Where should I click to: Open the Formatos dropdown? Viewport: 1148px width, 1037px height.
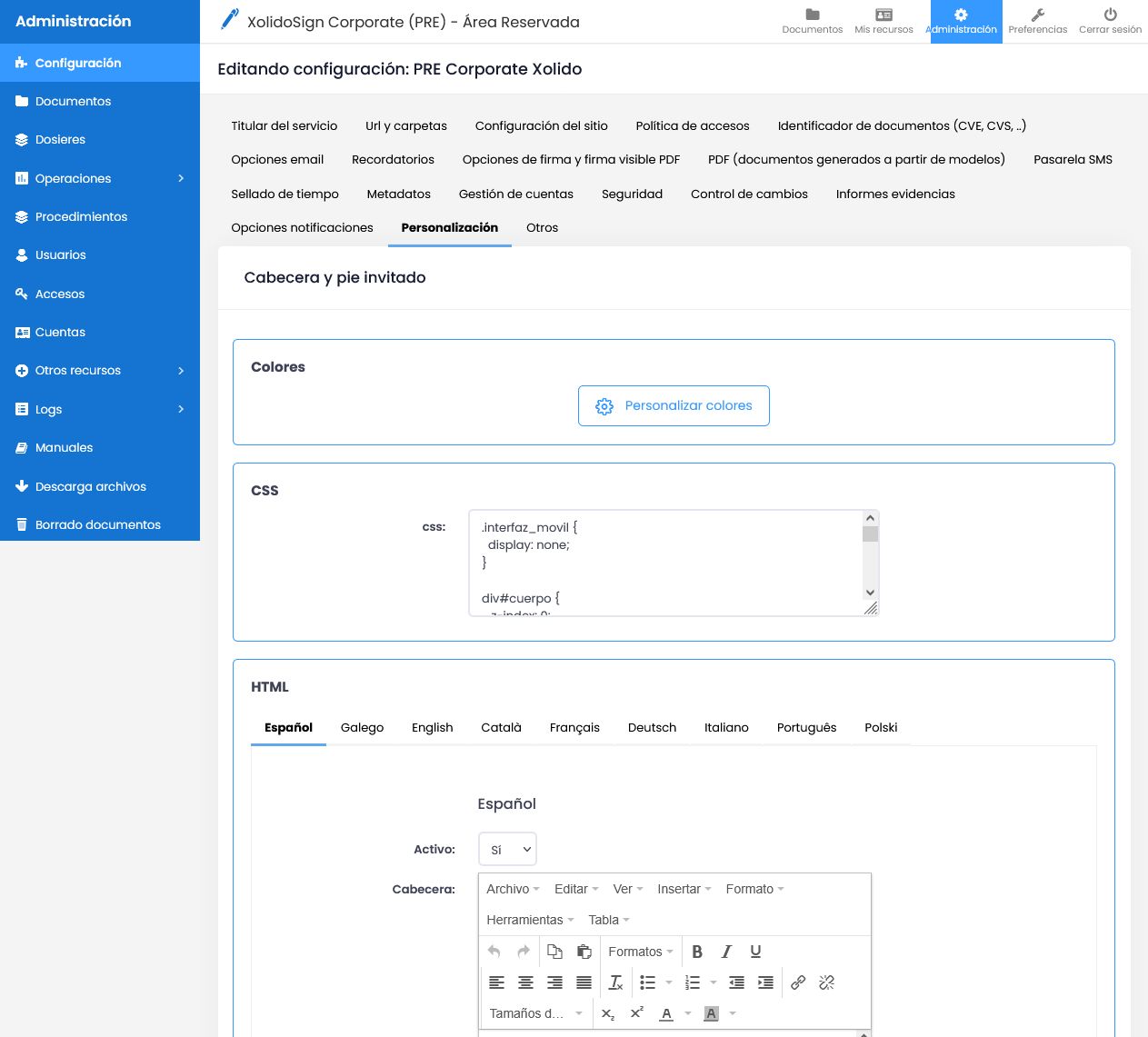(640, 952)
